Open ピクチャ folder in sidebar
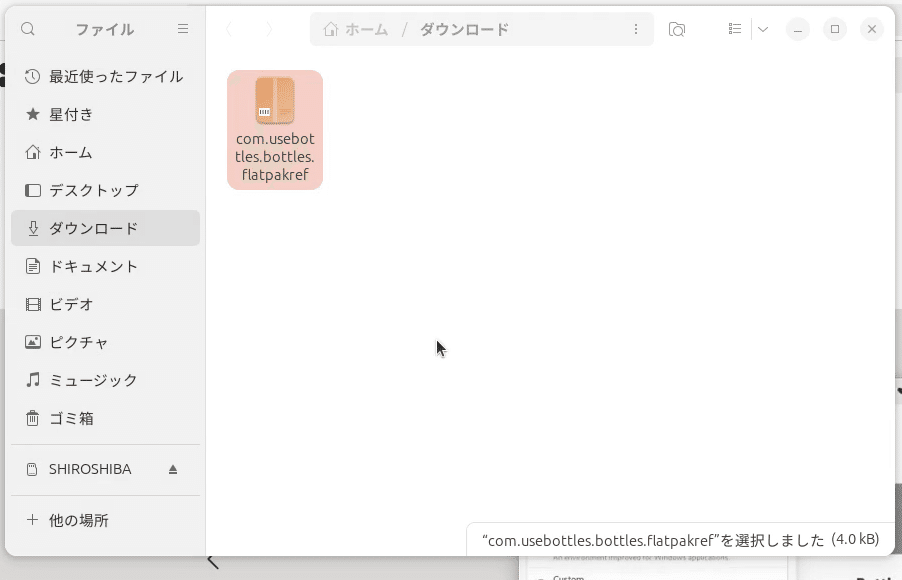Image resolution: width=902 pixels, height=580 pixels. point(105,342)
